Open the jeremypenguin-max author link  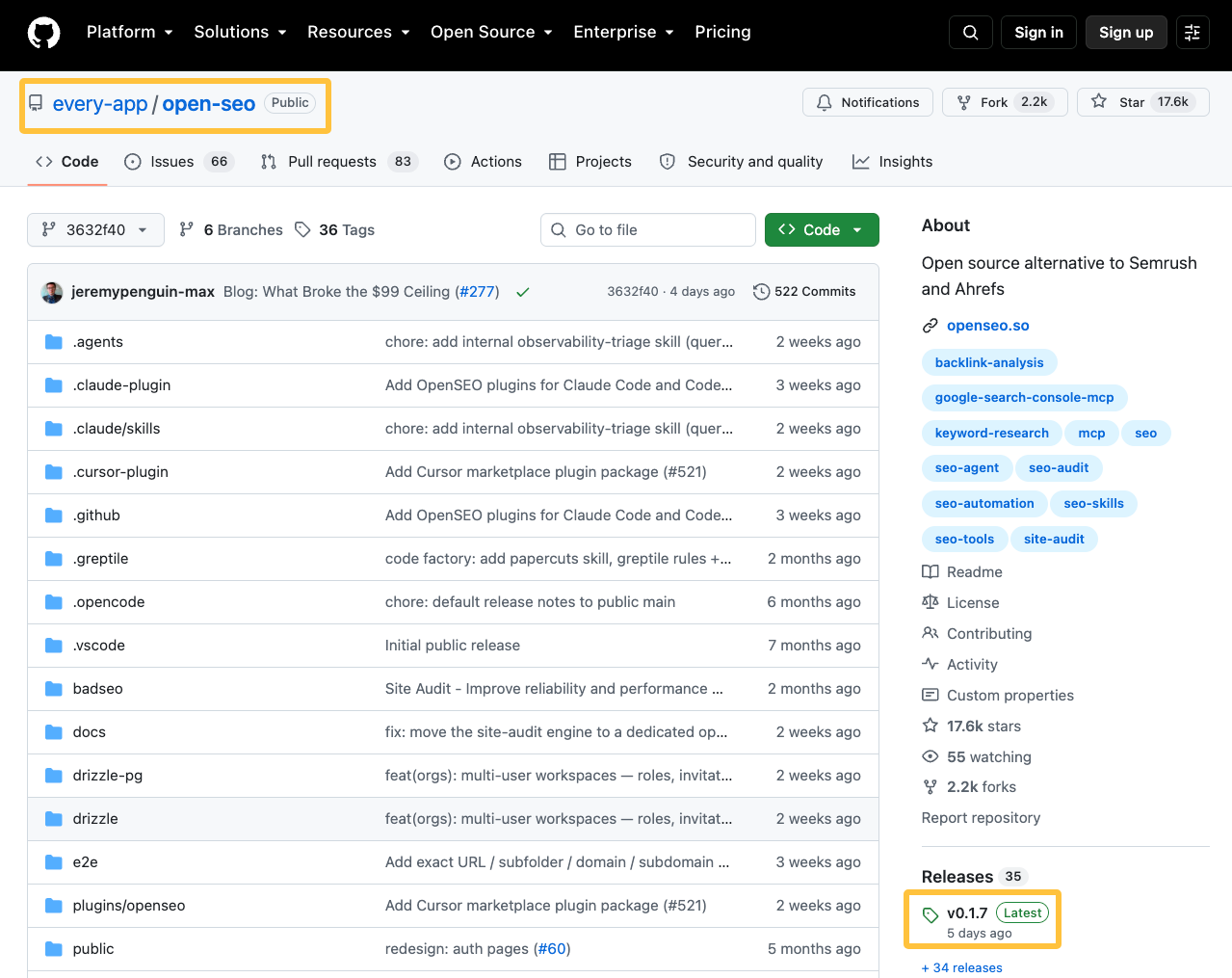click(143, 292)
